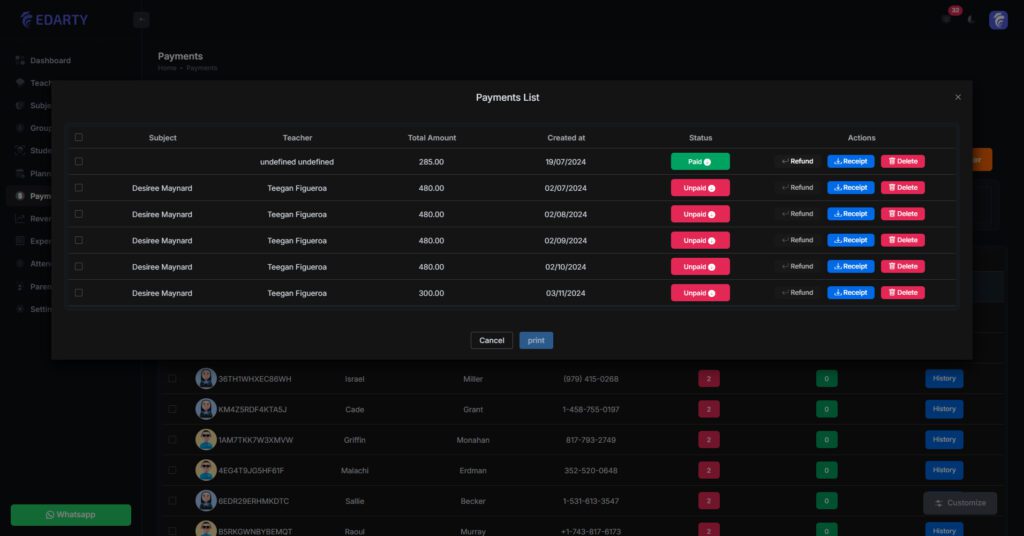Tick the checkbox for the 02/08/2024 payment
This screenshot has height=536, width=1024.
[79, 214]
